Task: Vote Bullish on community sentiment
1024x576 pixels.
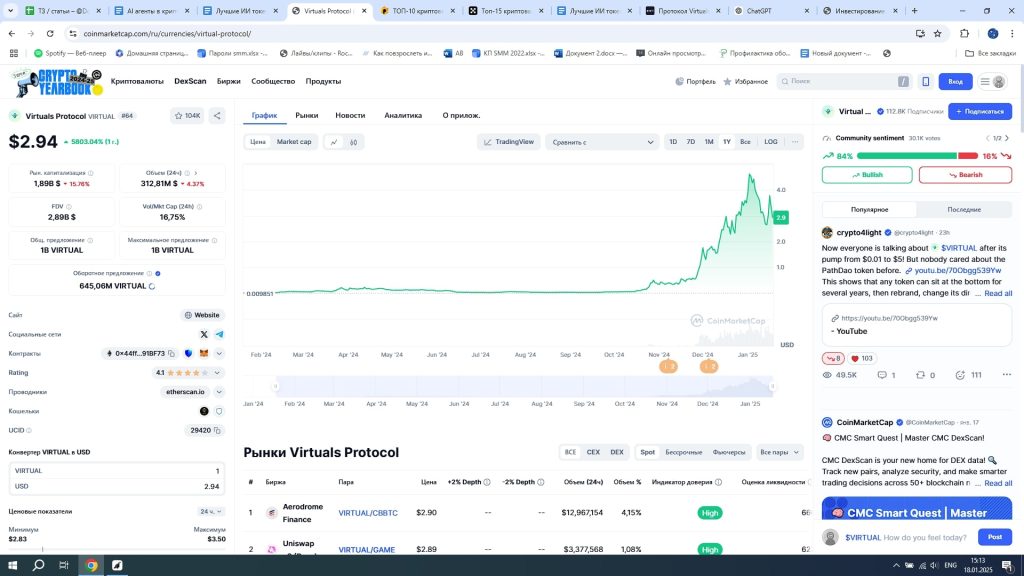Action: [x=867, y=175]
